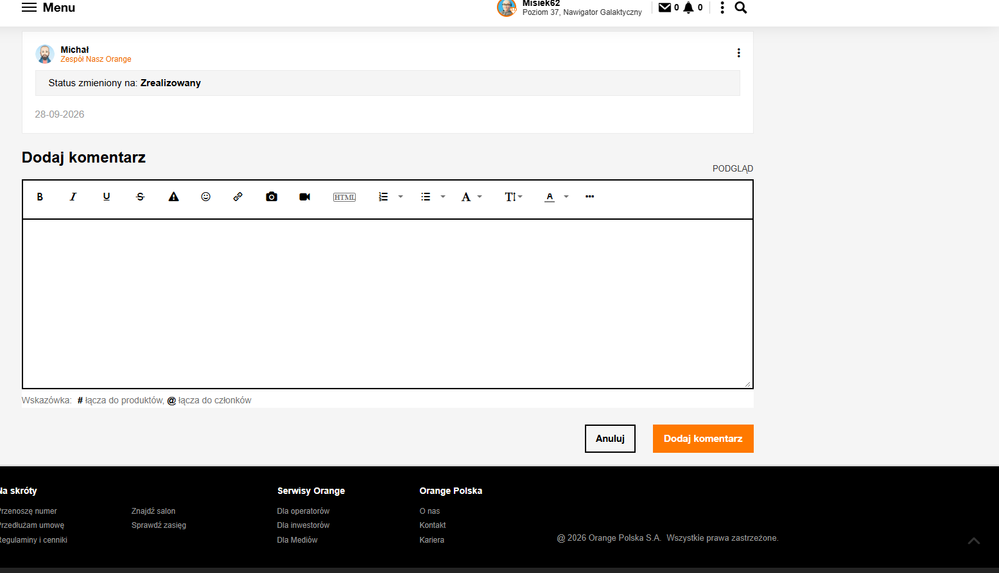Open the notifications bell icon
The width and height of the screenshot is (999, 573).
point(688,8)
